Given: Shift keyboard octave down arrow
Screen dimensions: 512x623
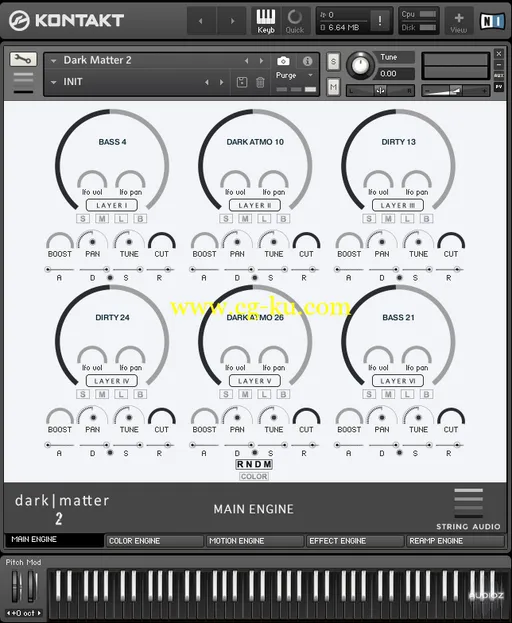Looking at the screenshot, I should point(9,613).
